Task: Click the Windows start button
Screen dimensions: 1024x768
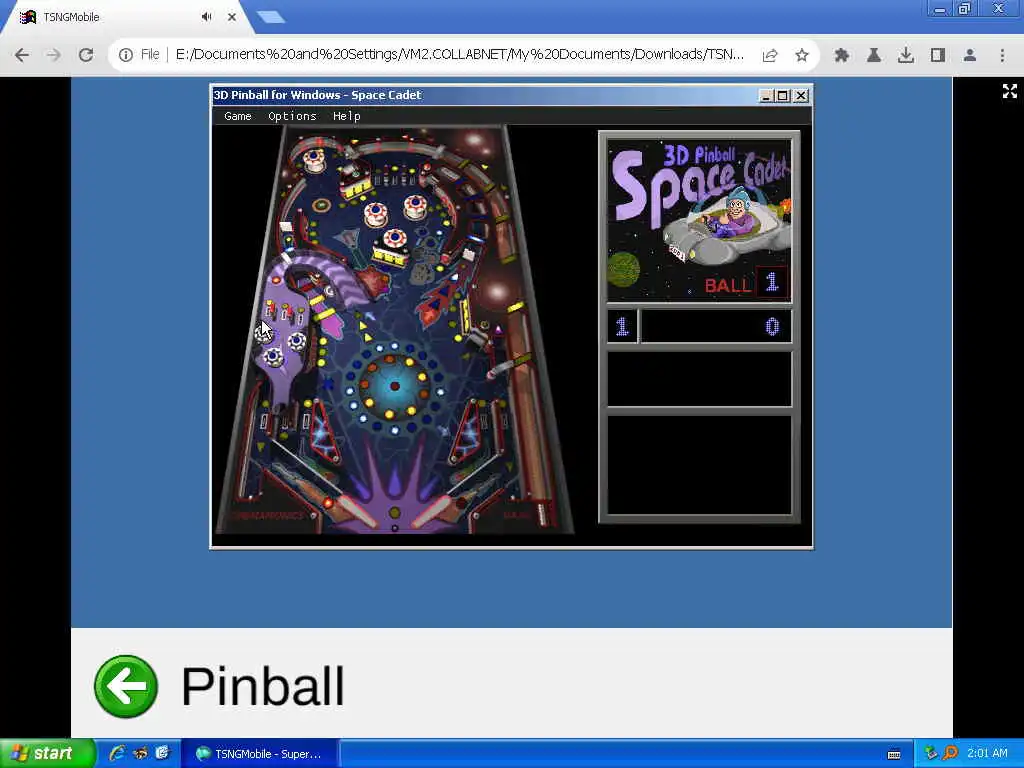Action: (x=47, y=754)
